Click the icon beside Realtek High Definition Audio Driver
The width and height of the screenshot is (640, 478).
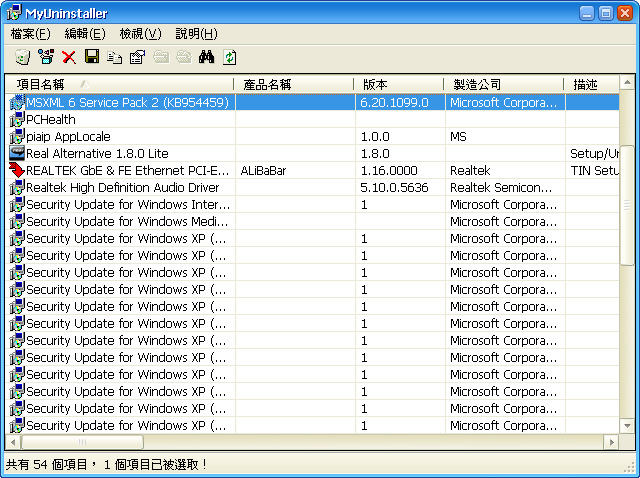pos(17,187)
